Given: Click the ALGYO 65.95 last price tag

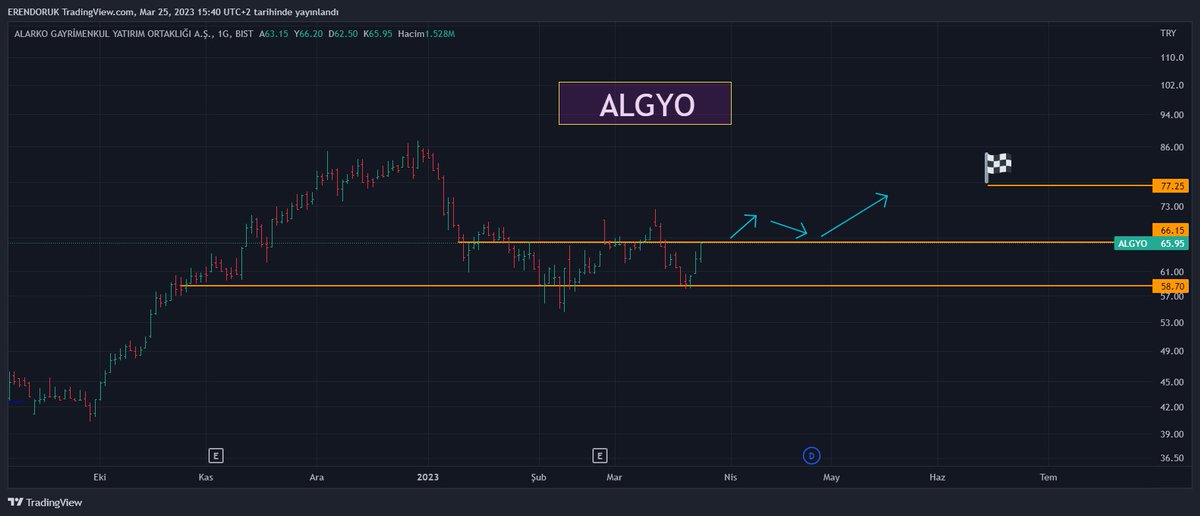Looking at the screenshot, I should [1150, 243].
